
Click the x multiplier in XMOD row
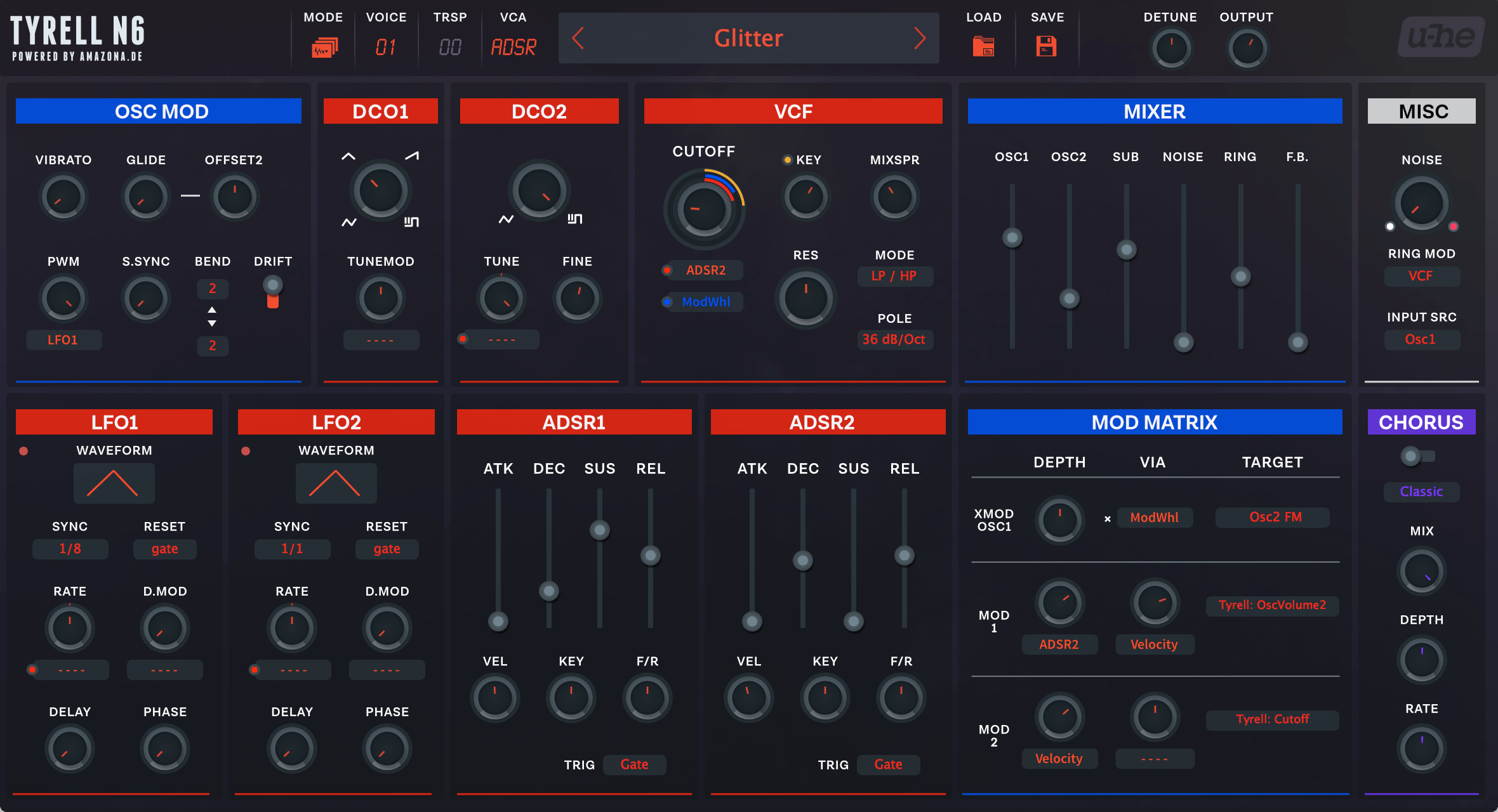[1108, 519]
